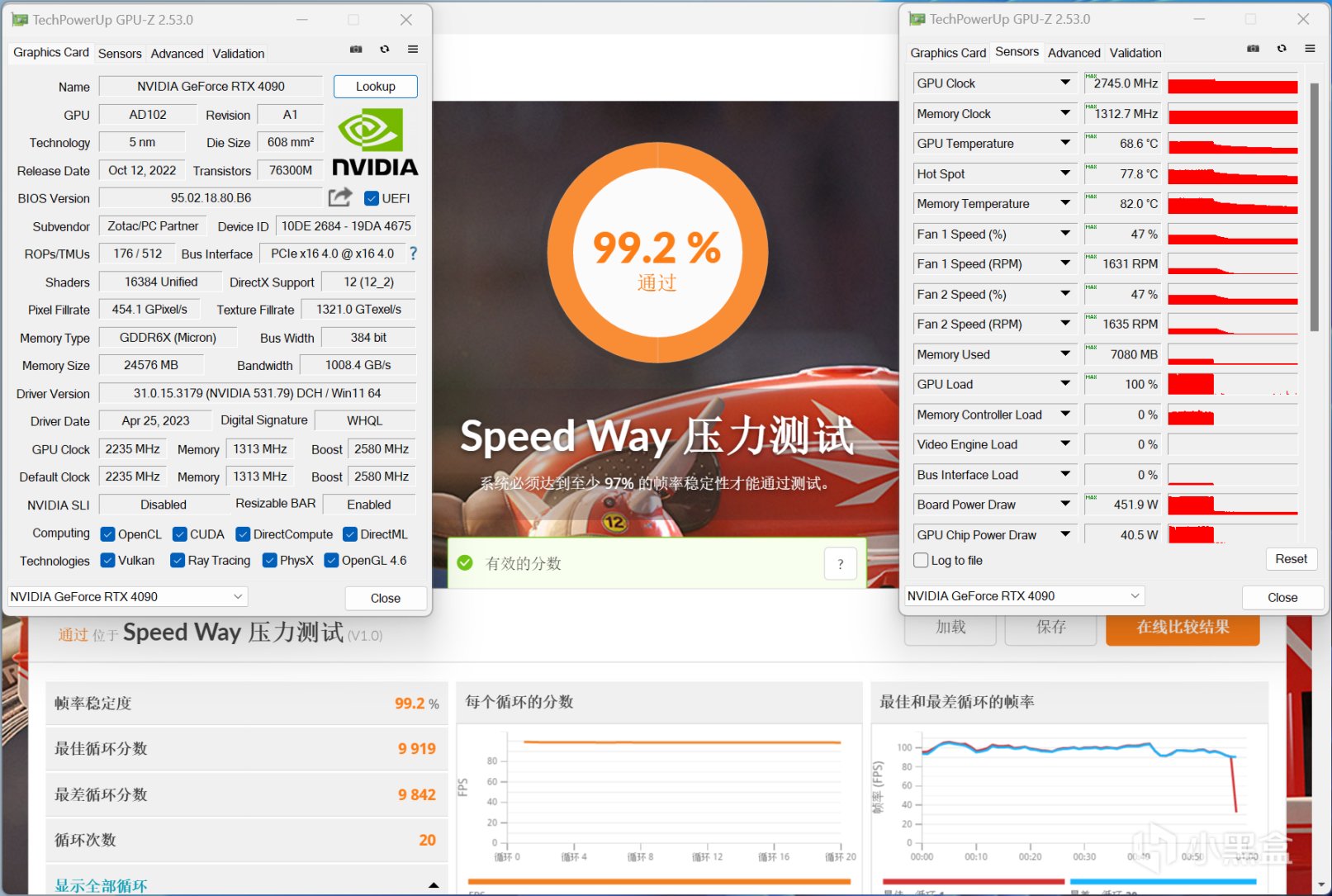Open GPU selector dropdown in Sensors window

pos(1025,595)
